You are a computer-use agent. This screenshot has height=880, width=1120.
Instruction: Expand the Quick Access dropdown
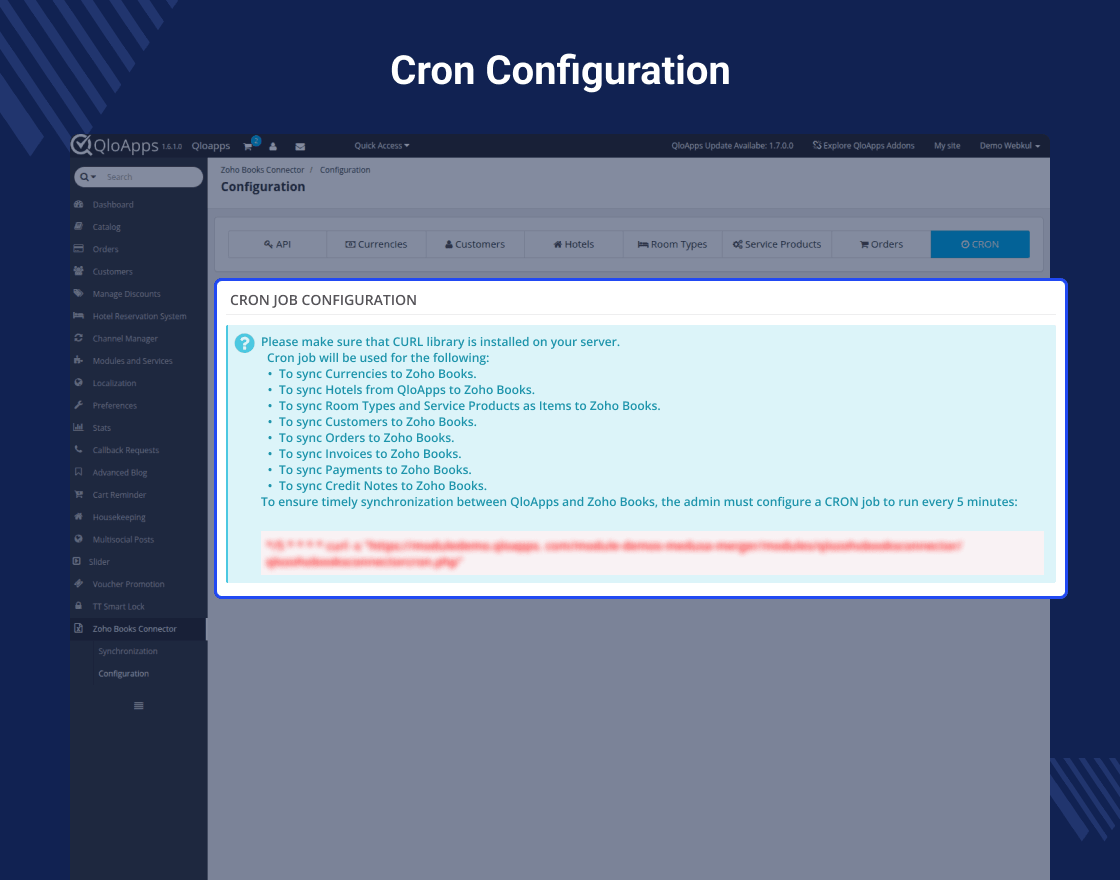coord(381,146)
